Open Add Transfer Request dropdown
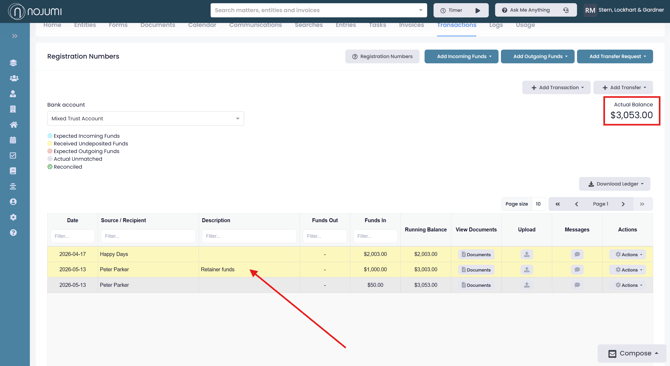This screenshot has height=366, width=670. (x=614, y=56)
